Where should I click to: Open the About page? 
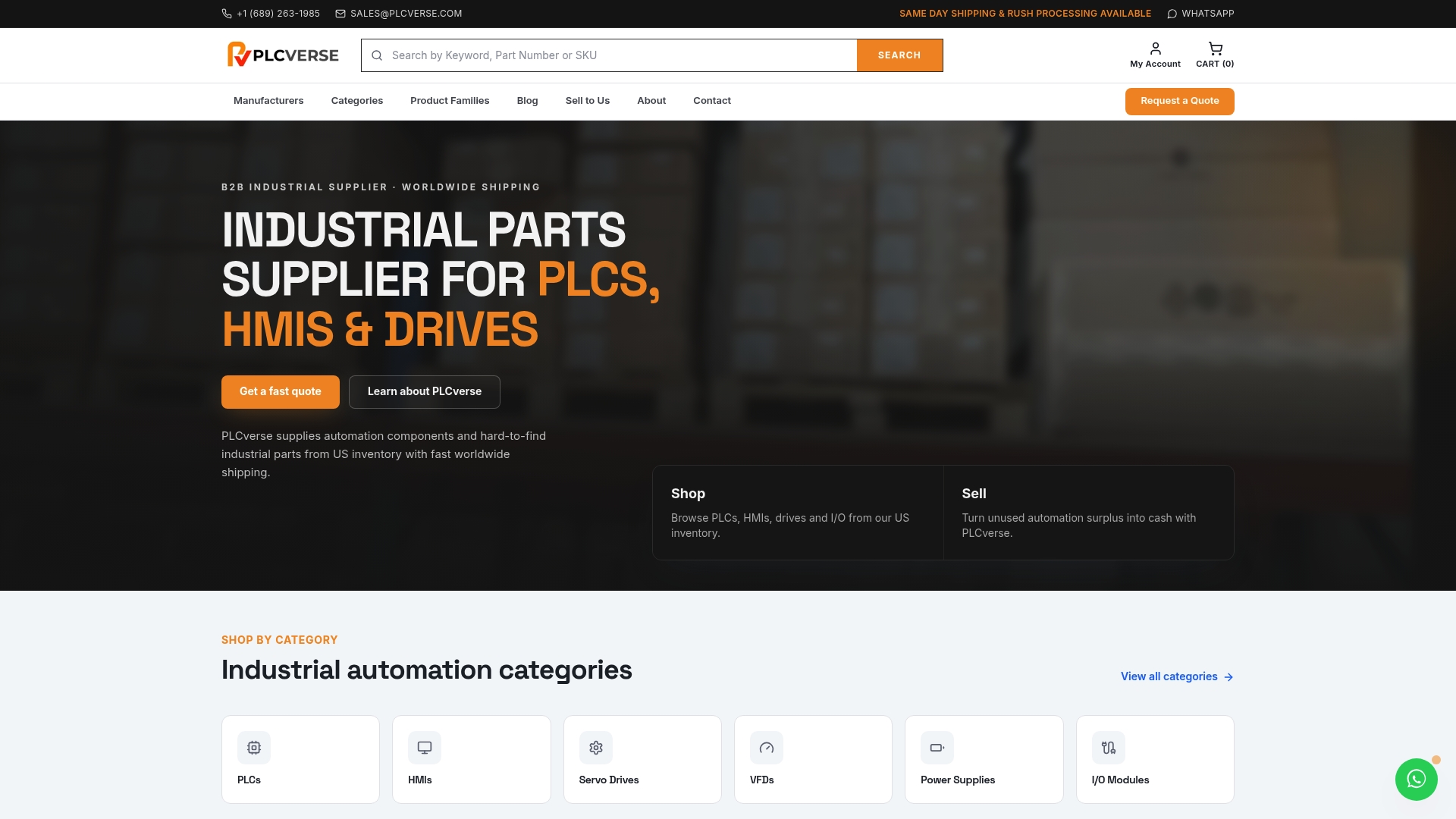(651, 101)
